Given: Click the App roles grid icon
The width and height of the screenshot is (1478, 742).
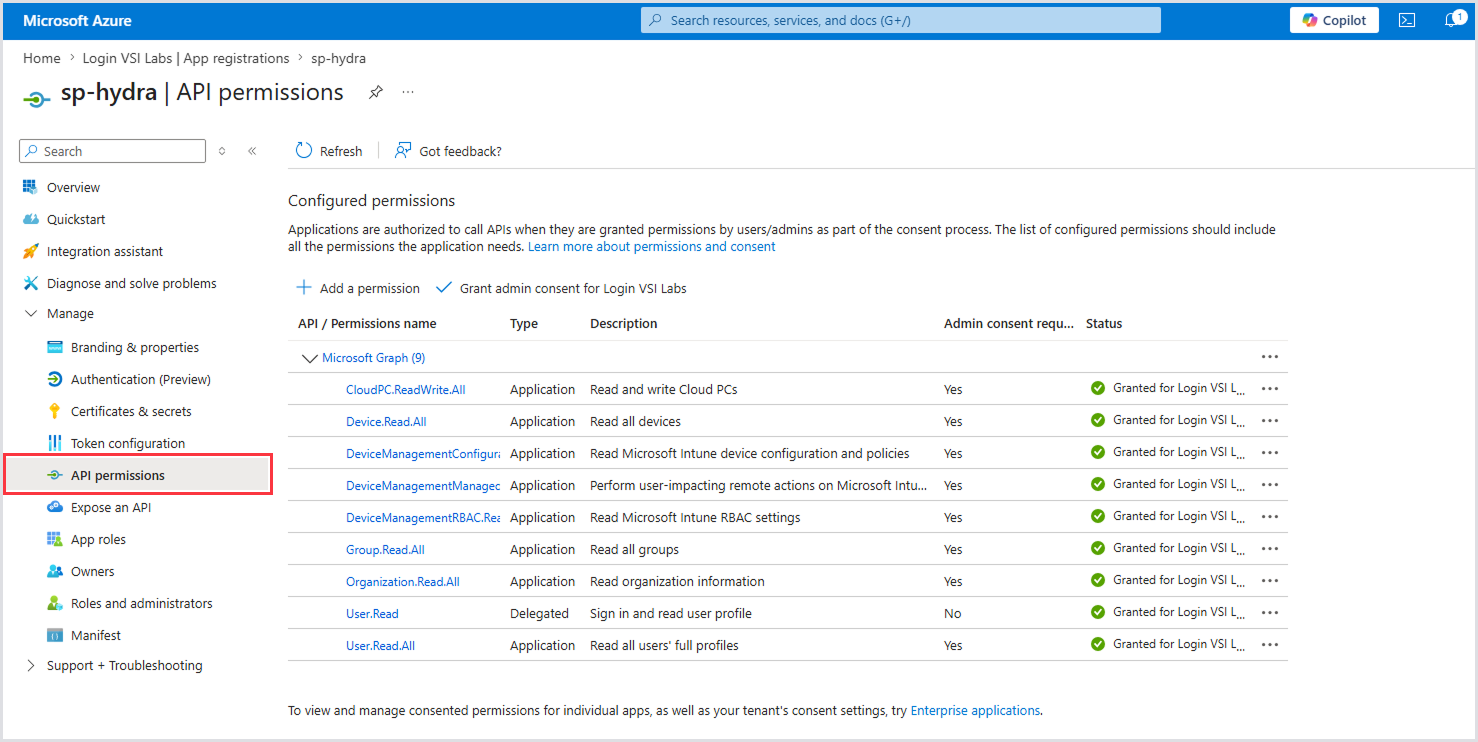Looking at the screenshot, I should (55, 539).
